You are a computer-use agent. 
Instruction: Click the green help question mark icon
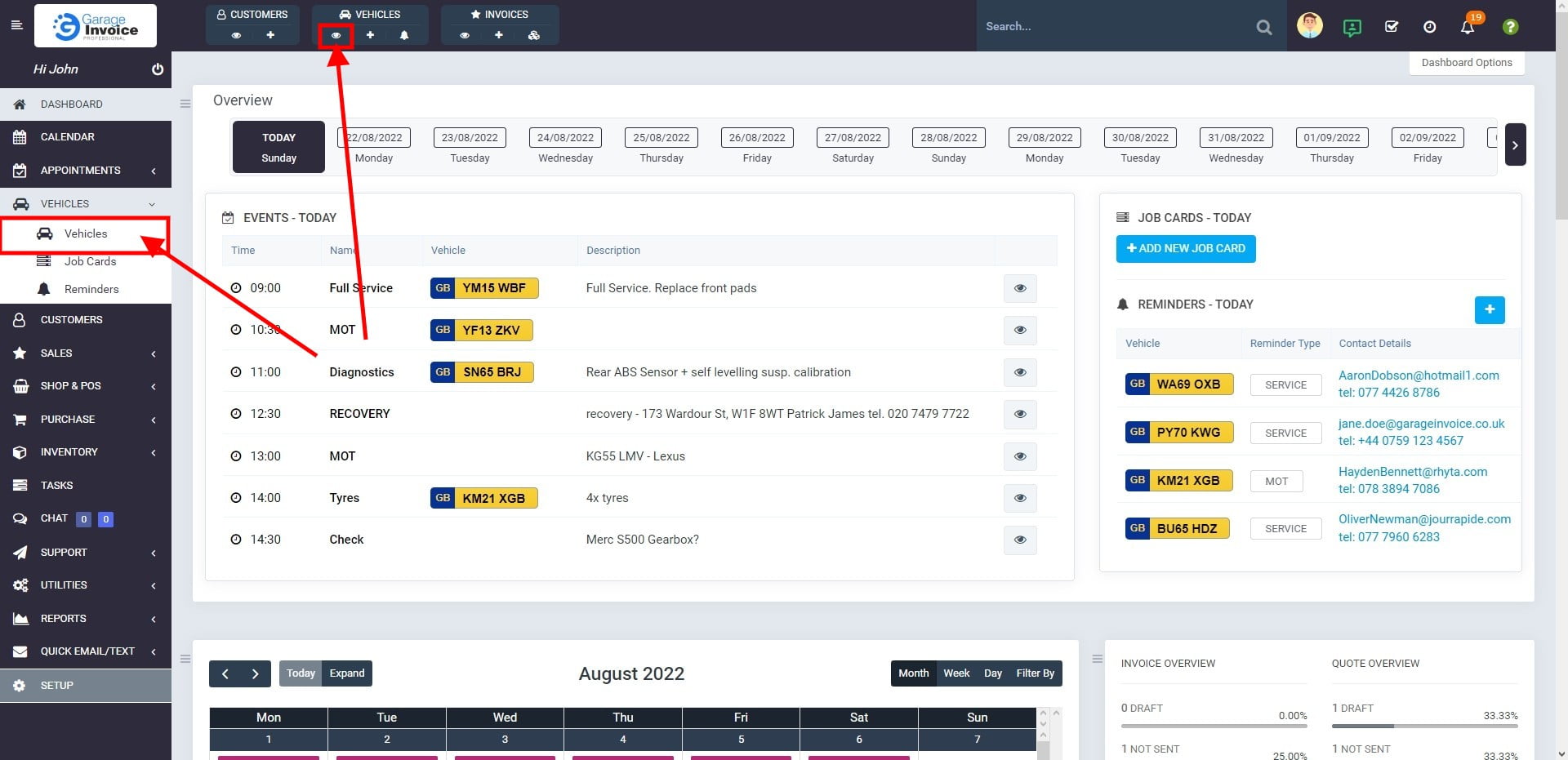(1510, 27)
